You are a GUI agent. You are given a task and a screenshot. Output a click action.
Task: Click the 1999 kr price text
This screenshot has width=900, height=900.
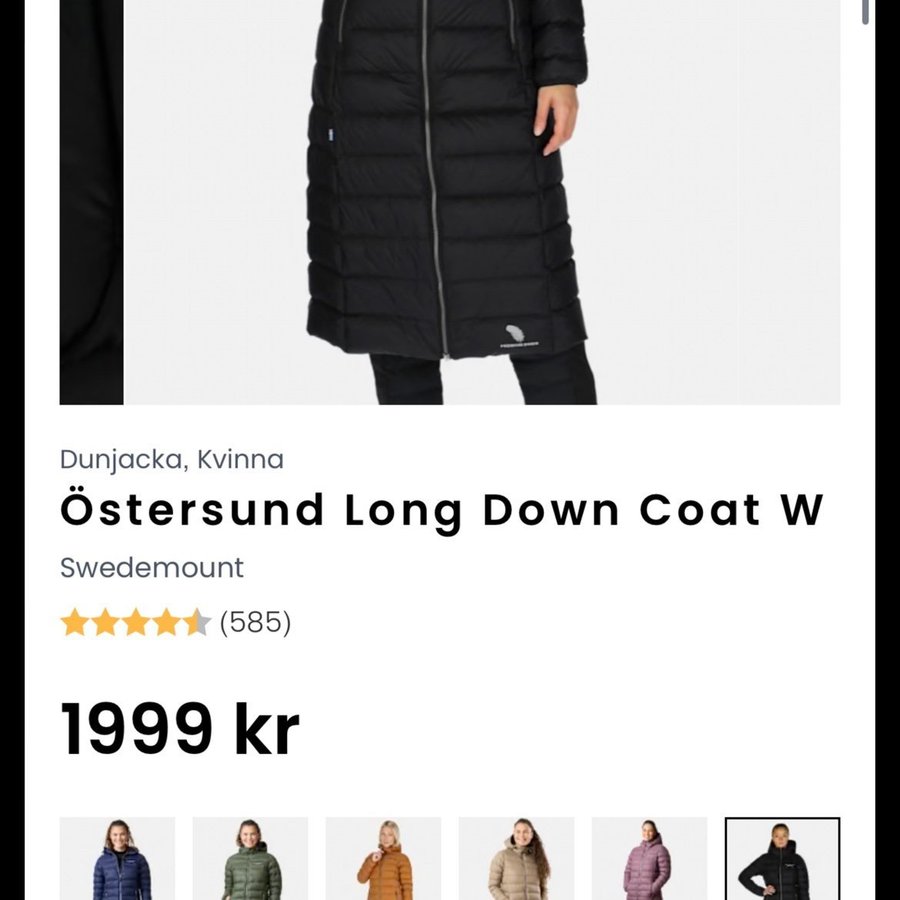(x=180, y=729)
